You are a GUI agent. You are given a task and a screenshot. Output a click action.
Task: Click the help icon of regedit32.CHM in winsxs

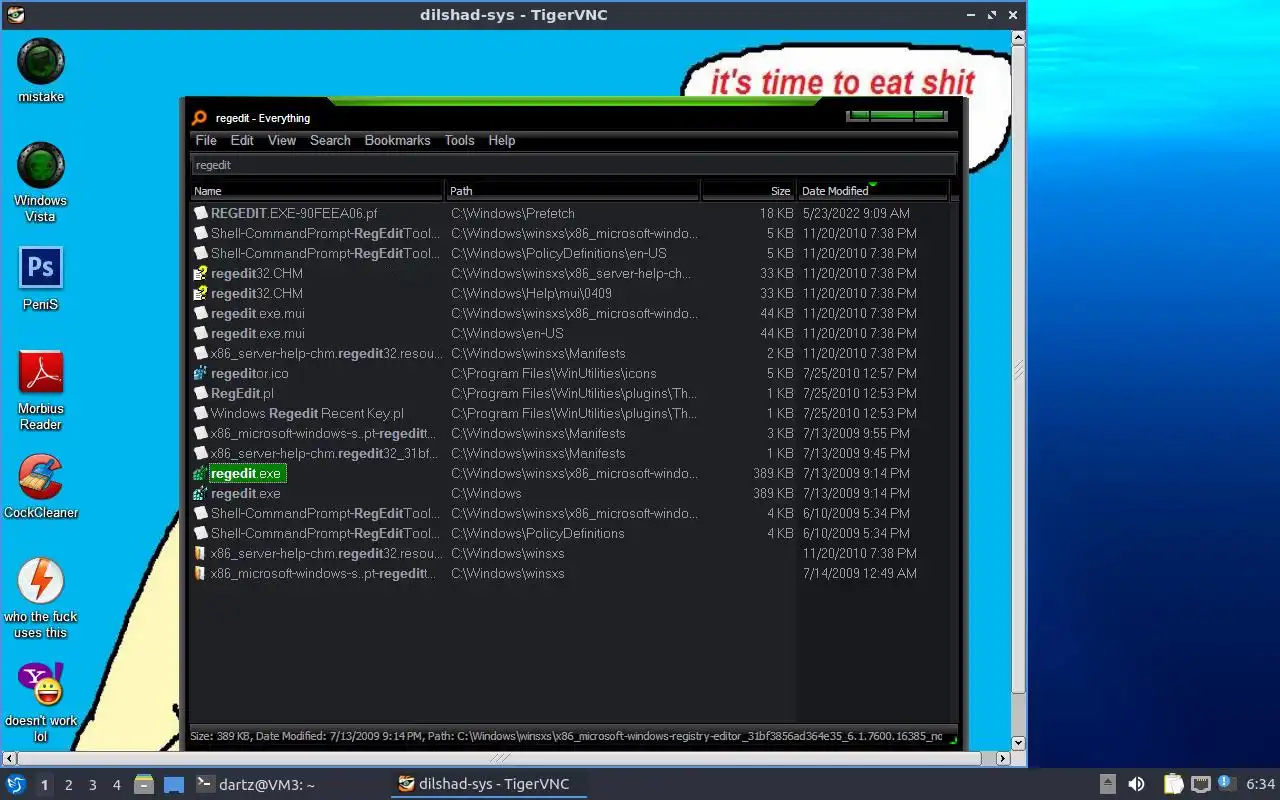tap(201, 273)
